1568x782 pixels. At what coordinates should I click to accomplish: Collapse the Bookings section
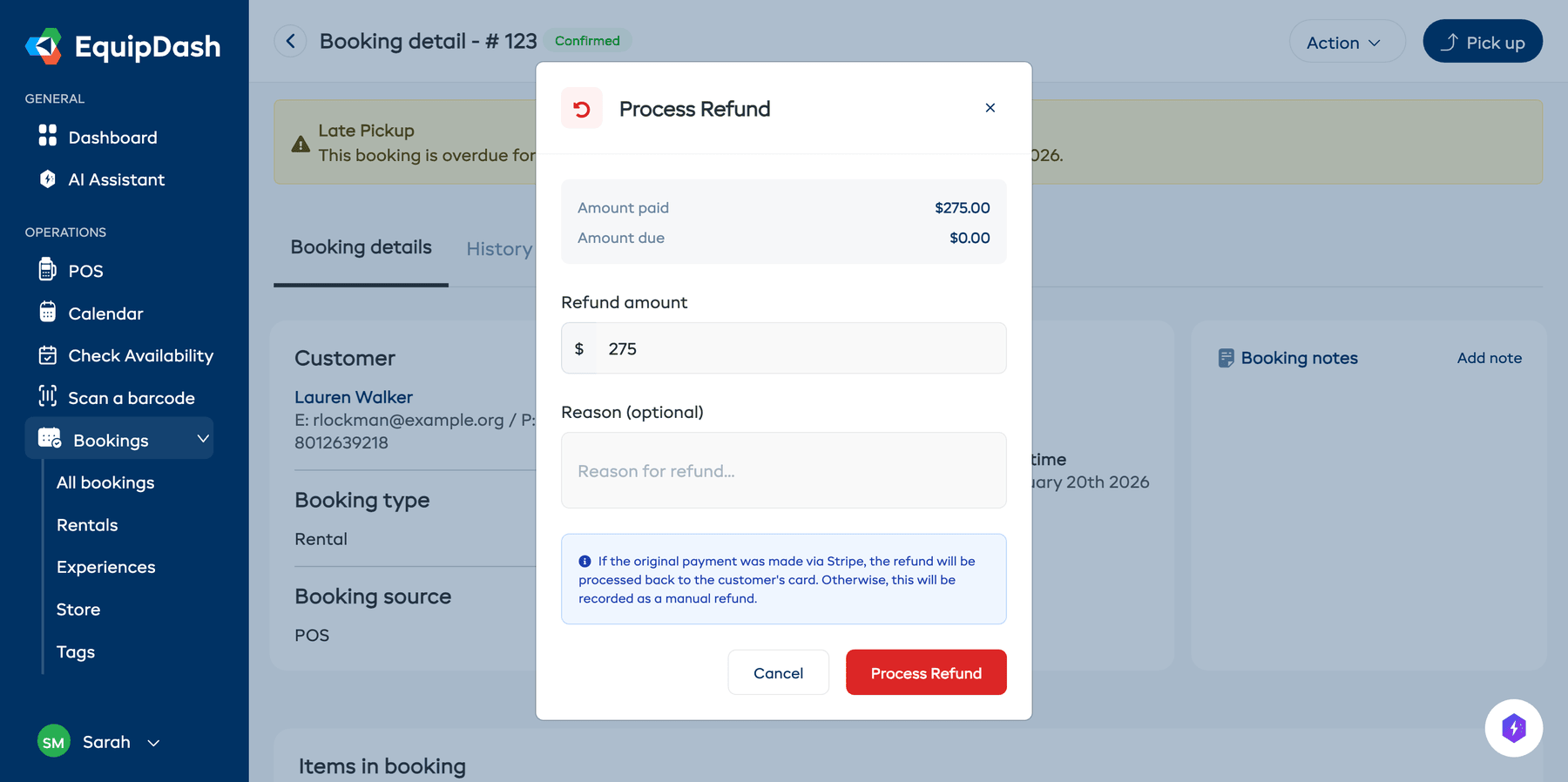pyautogui.click(x=204, y=439)
